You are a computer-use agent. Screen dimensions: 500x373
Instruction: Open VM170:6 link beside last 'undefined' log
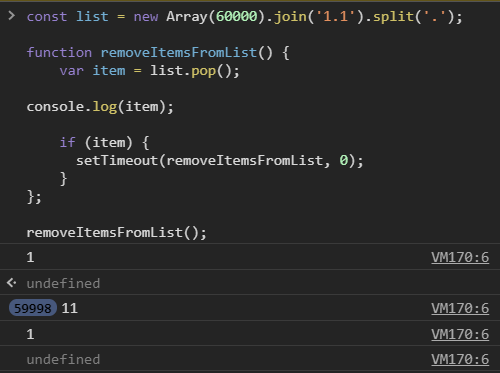[460, 359]
